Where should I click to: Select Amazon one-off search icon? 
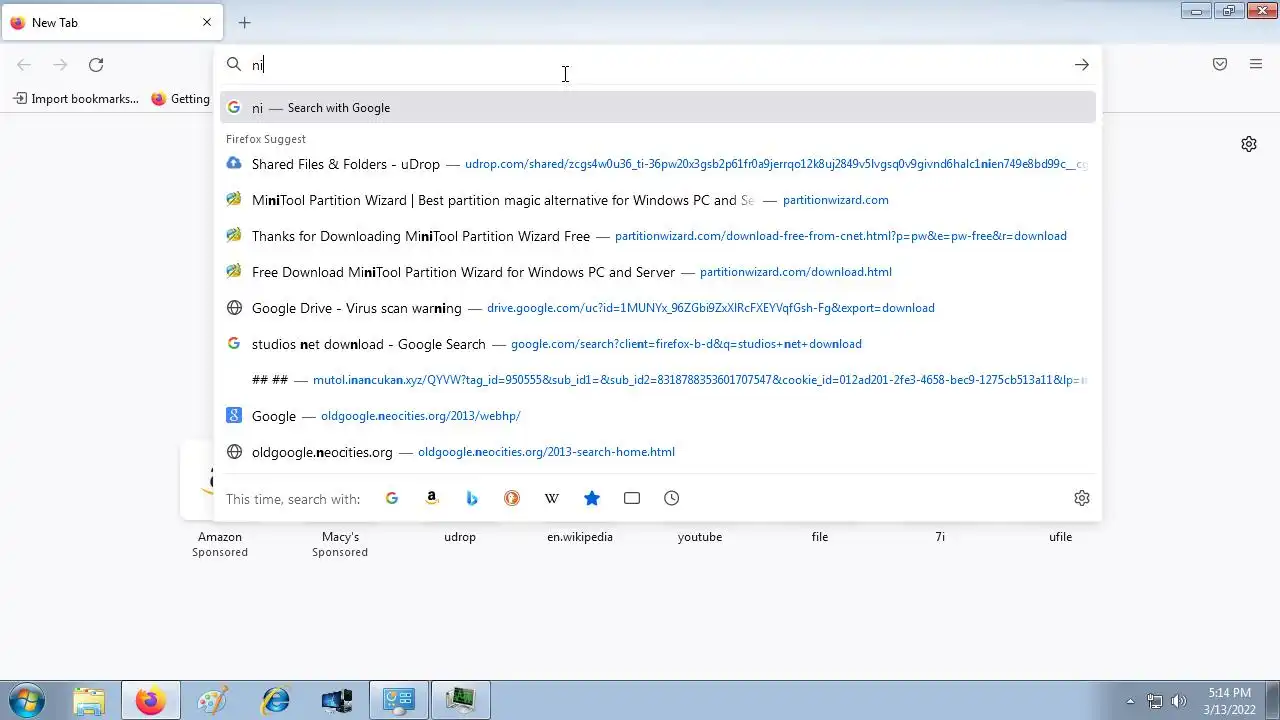point(432,498)
